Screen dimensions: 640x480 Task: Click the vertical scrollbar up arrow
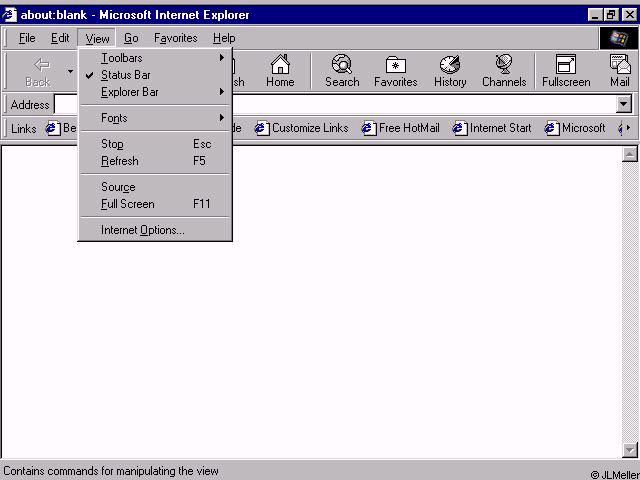click(x=630, y=154)
